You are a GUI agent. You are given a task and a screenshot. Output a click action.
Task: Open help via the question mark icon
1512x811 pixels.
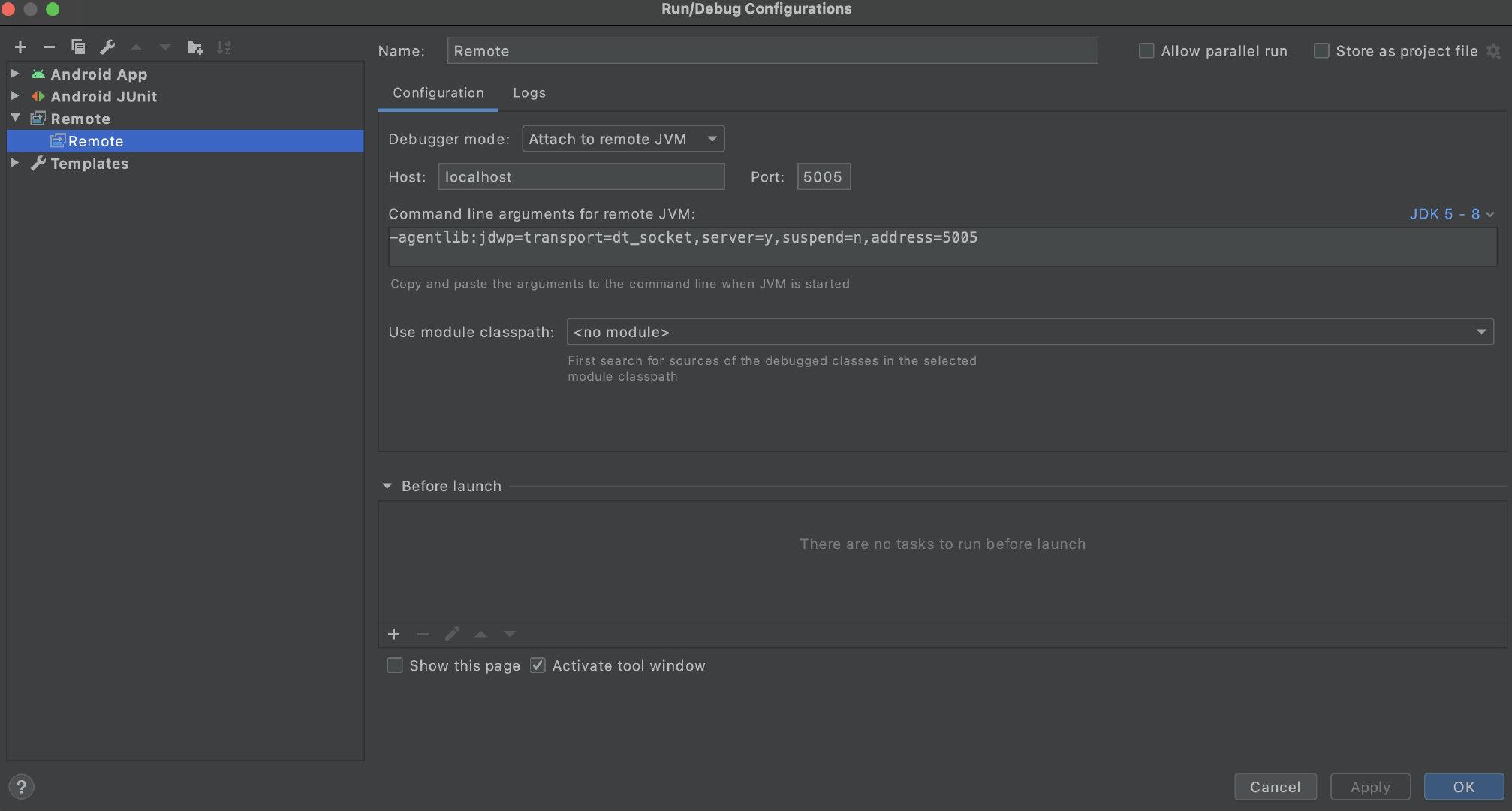pos(22,787)
